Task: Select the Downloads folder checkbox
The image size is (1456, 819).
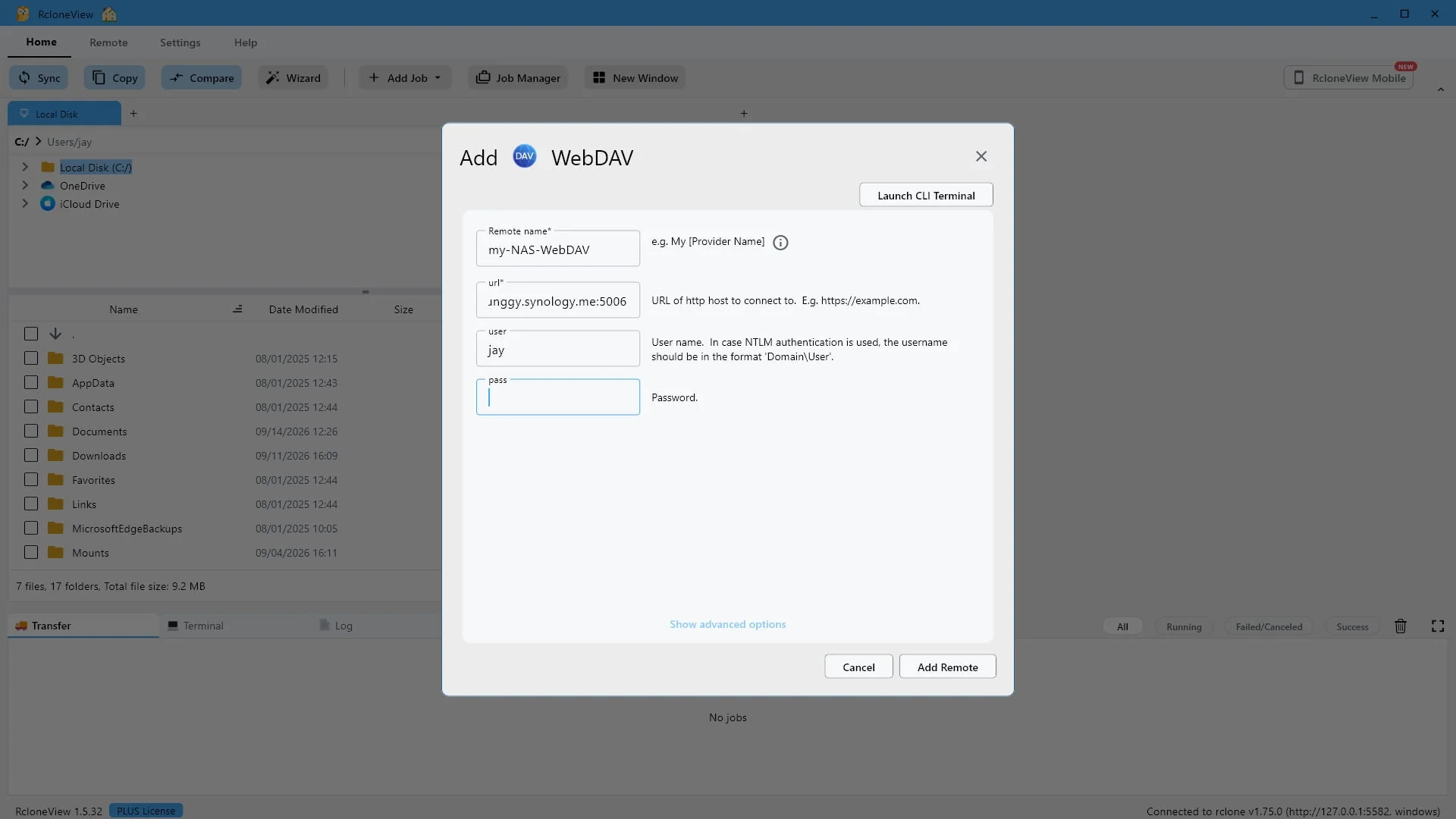Action: [x=31, y=455]
